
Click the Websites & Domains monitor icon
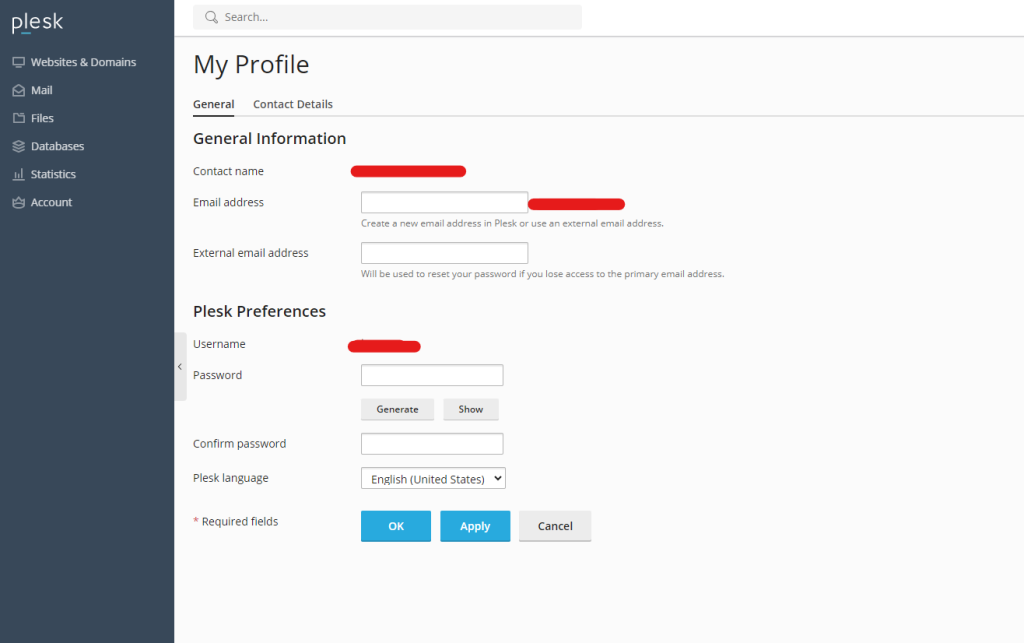(x=18, y=62)
